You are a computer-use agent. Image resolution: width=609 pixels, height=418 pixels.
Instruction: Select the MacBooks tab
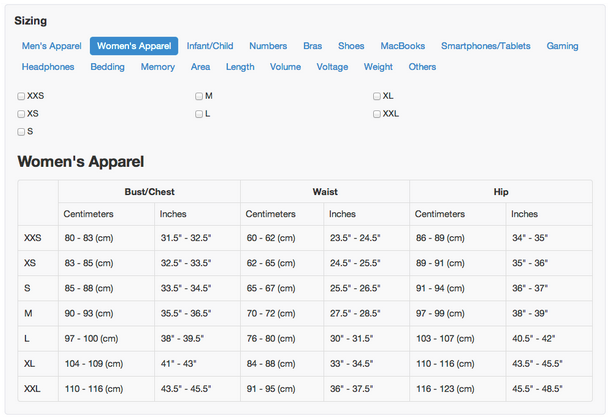tap(403, 46)
